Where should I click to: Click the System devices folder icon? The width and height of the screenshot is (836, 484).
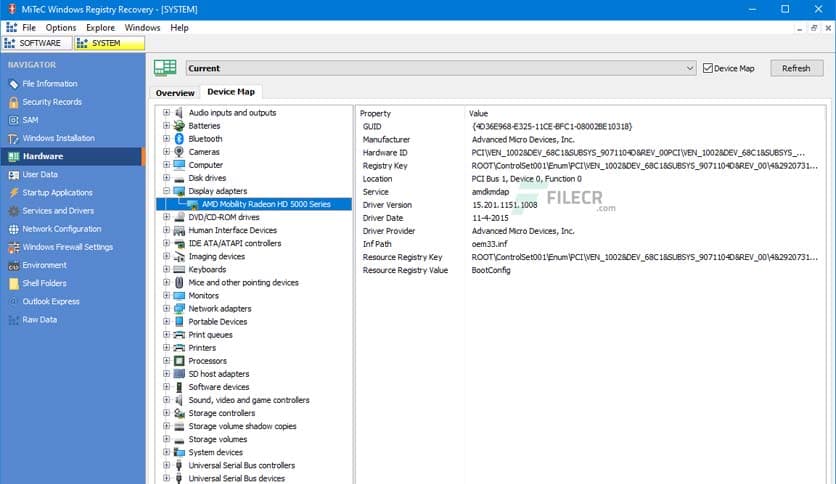(180, 452)
